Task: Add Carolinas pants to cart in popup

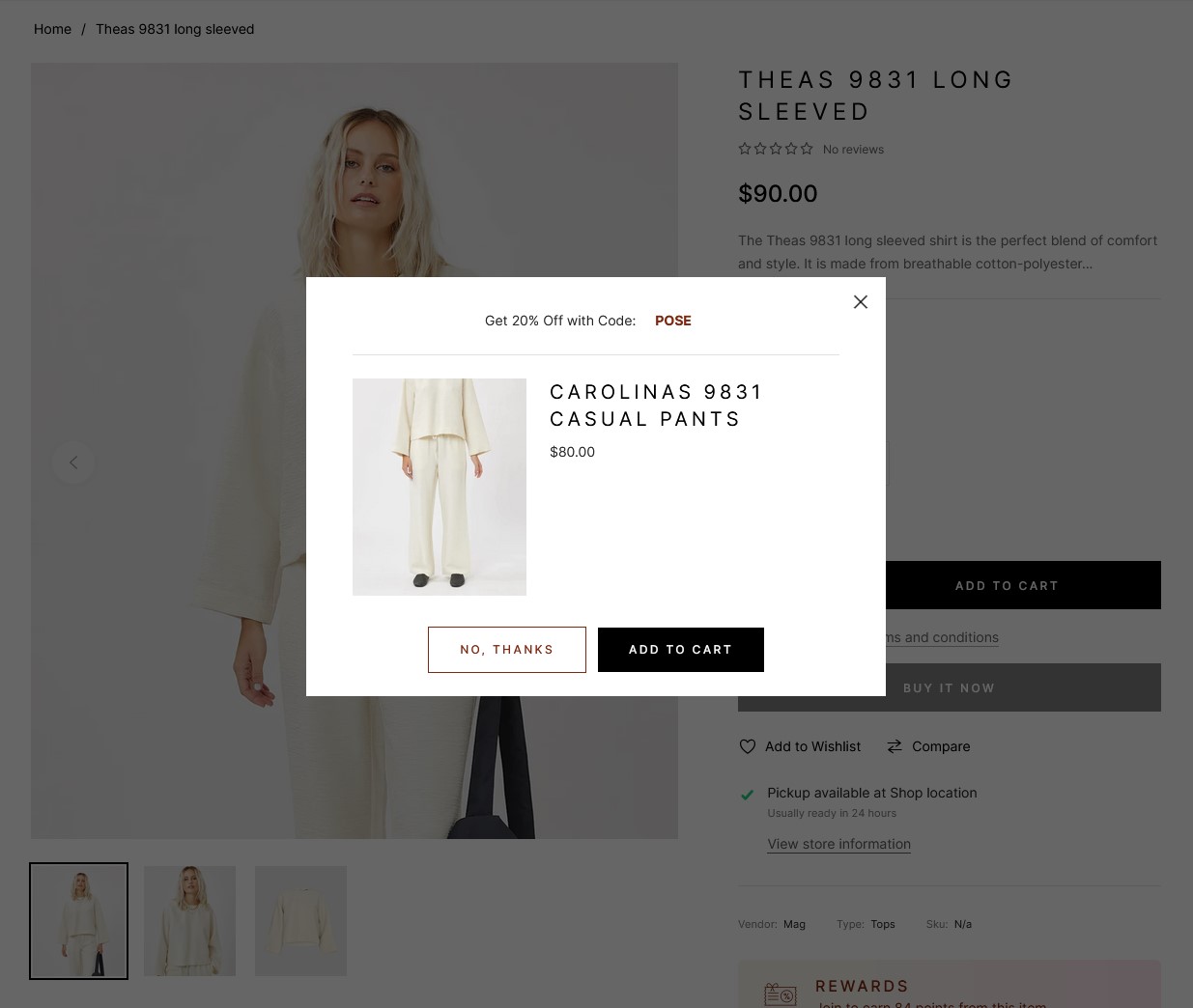Action: pyautogui.click(x=681, y=650)
